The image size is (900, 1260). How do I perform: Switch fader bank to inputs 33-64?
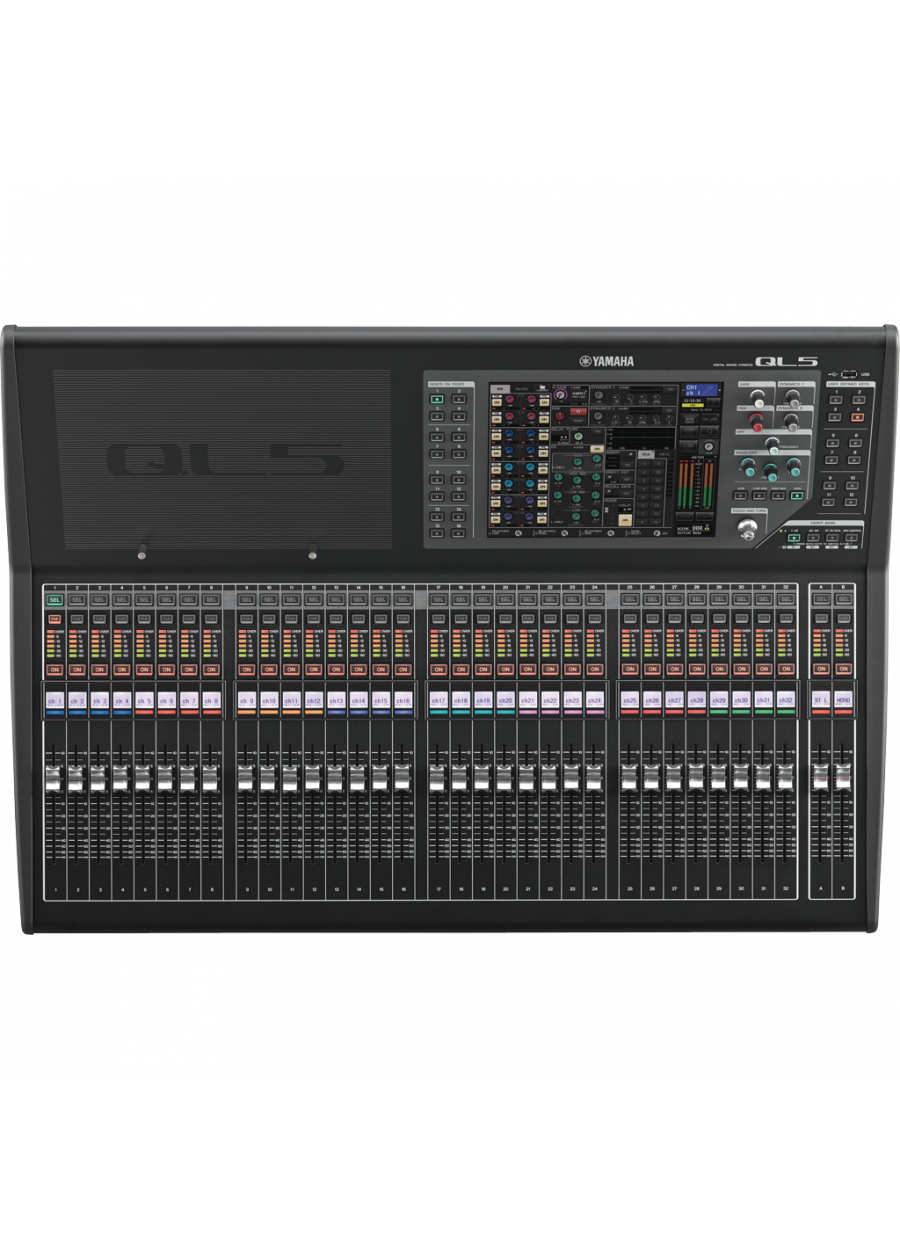(x=812, y=537)
